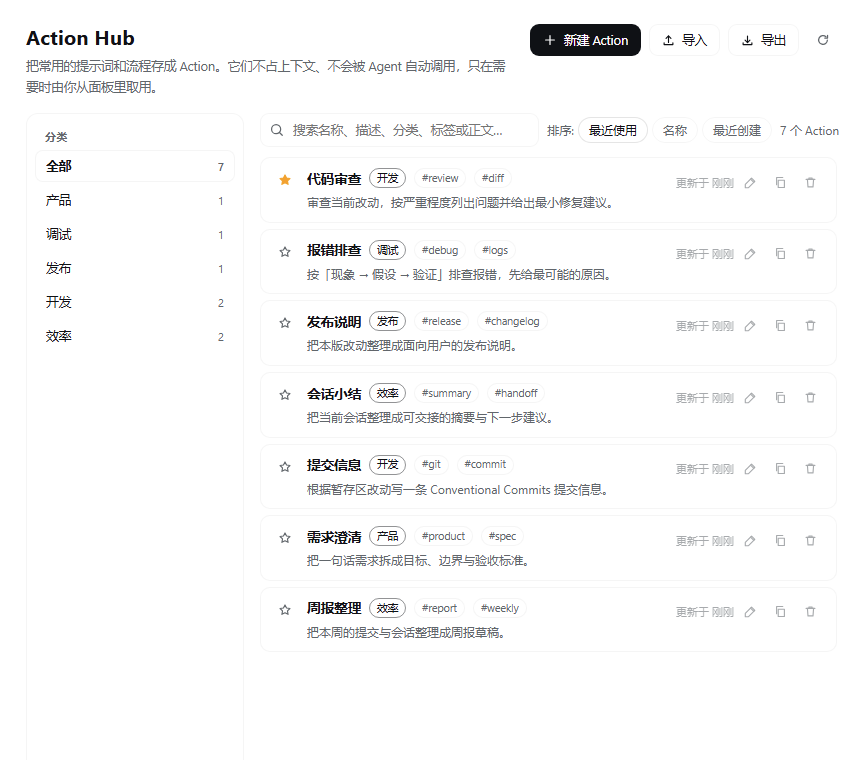The width and height of the screenshot is (865, 760).
Task: Copy the 会话小结 action
Action: [x=780, y=398]
